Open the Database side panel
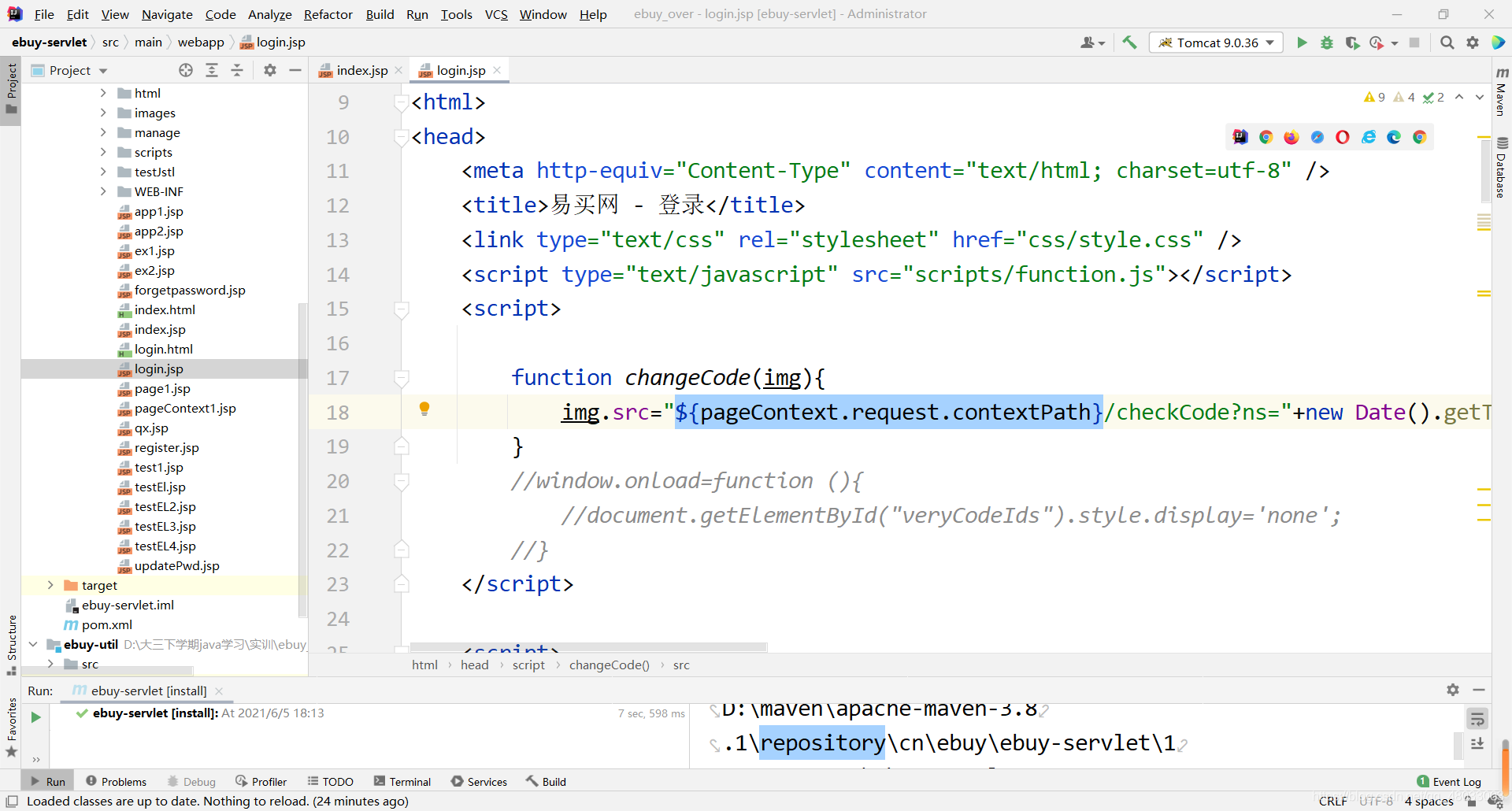The height and width of the screenshot is (811, 1512). click(1502, 167)
